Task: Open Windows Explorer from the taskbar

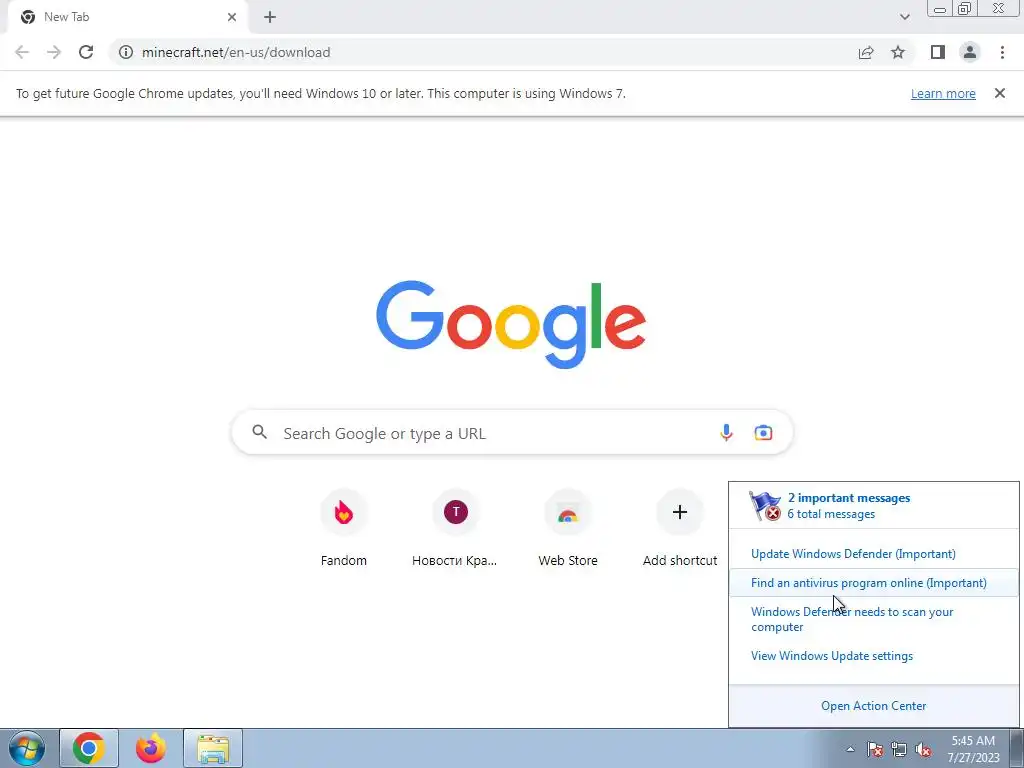Action: tap(213, 748)
